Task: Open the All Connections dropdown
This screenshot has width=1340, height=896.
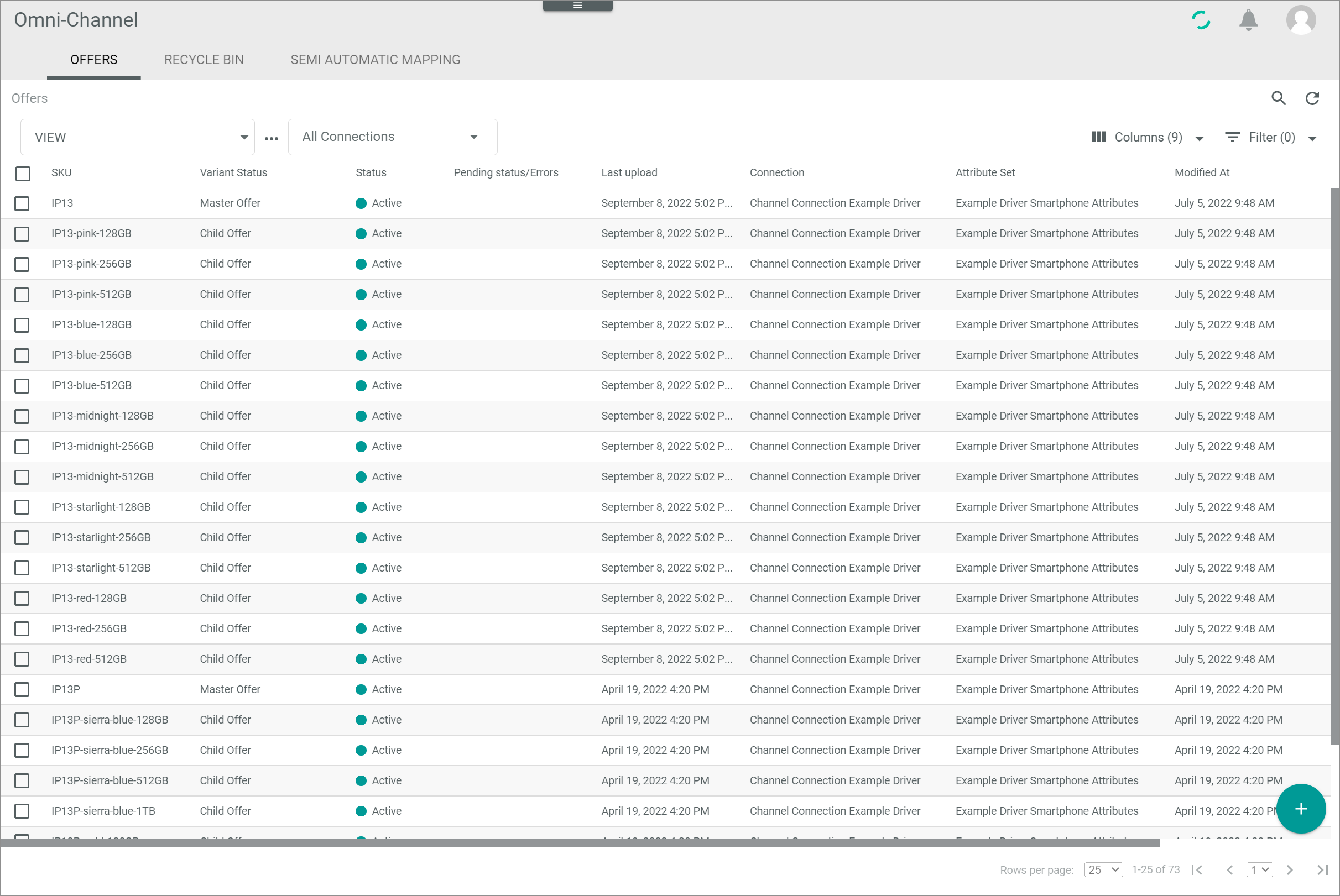Action: click(x=392, y=137)
